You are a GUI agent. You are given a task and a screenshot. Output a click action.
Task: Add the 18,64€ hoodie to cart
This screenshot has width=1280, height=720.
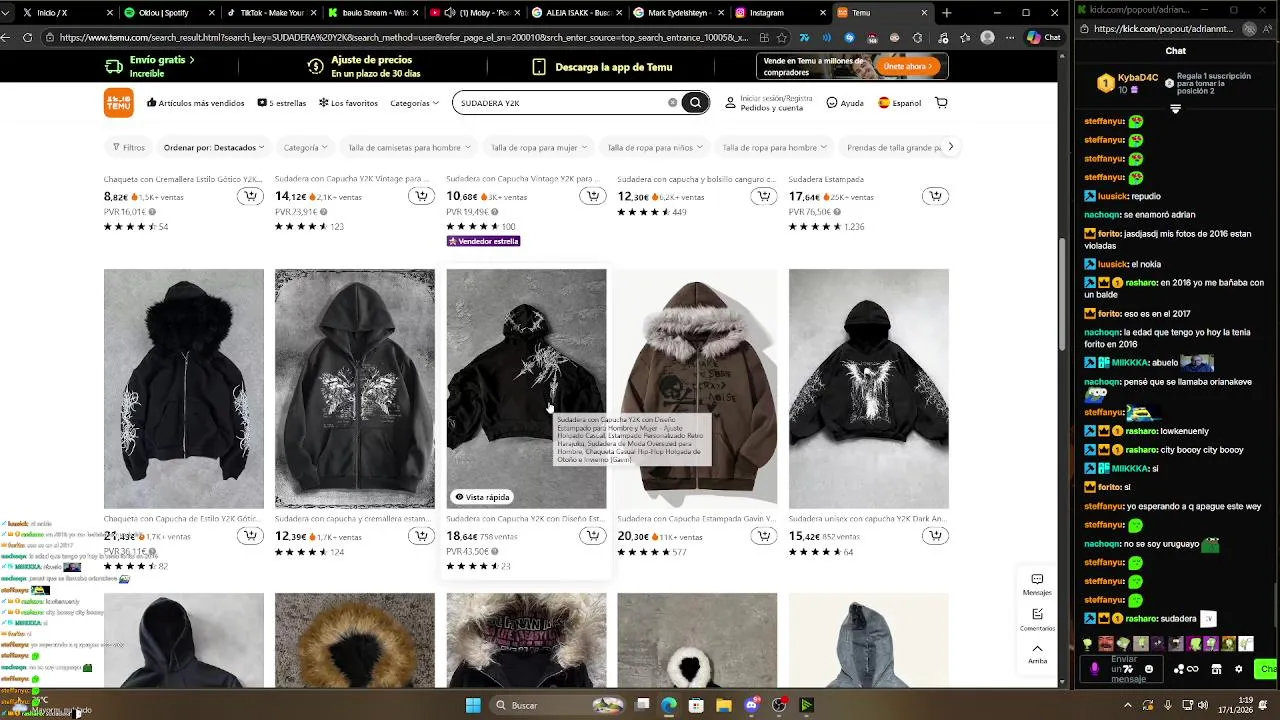593,536
